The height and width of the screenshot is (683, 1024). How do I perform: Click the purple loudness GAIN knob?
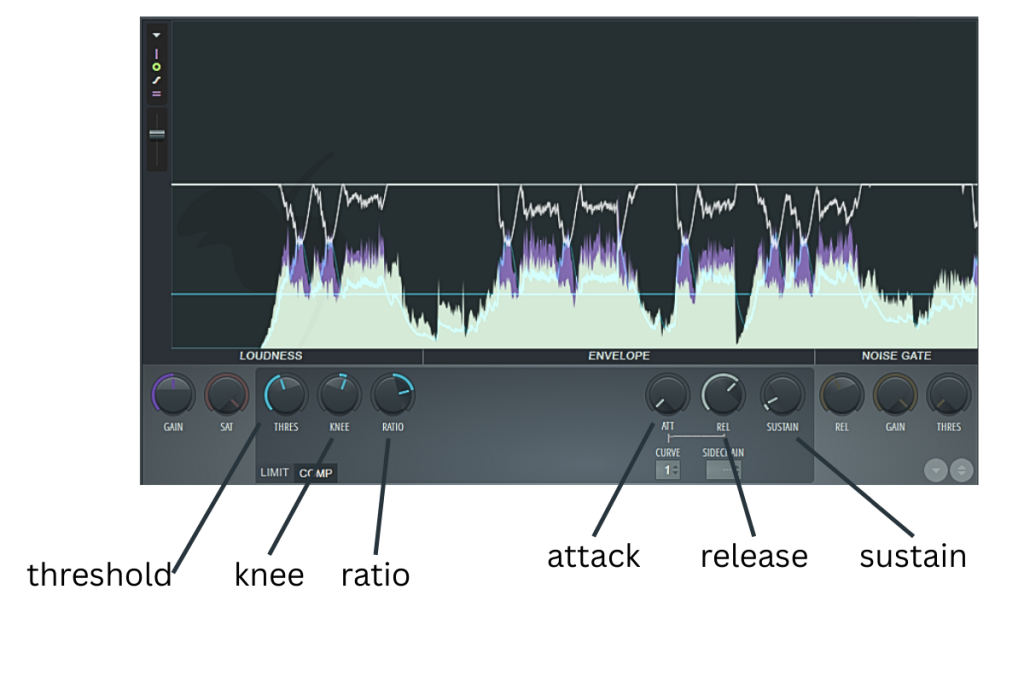coord(173,395)
